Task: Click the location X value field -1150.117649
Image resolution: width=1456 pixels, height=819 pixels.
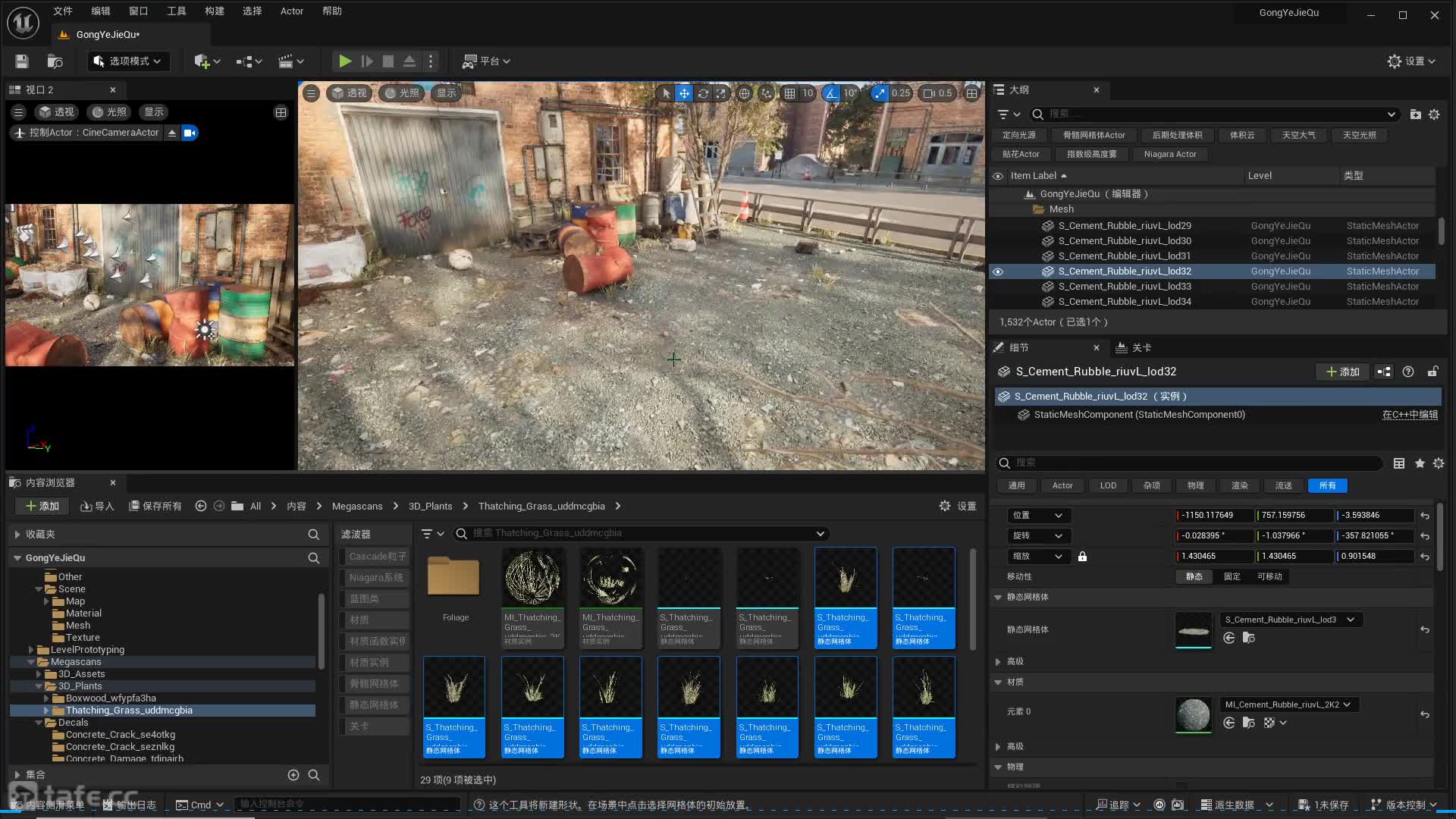Action: point(1213,516)
